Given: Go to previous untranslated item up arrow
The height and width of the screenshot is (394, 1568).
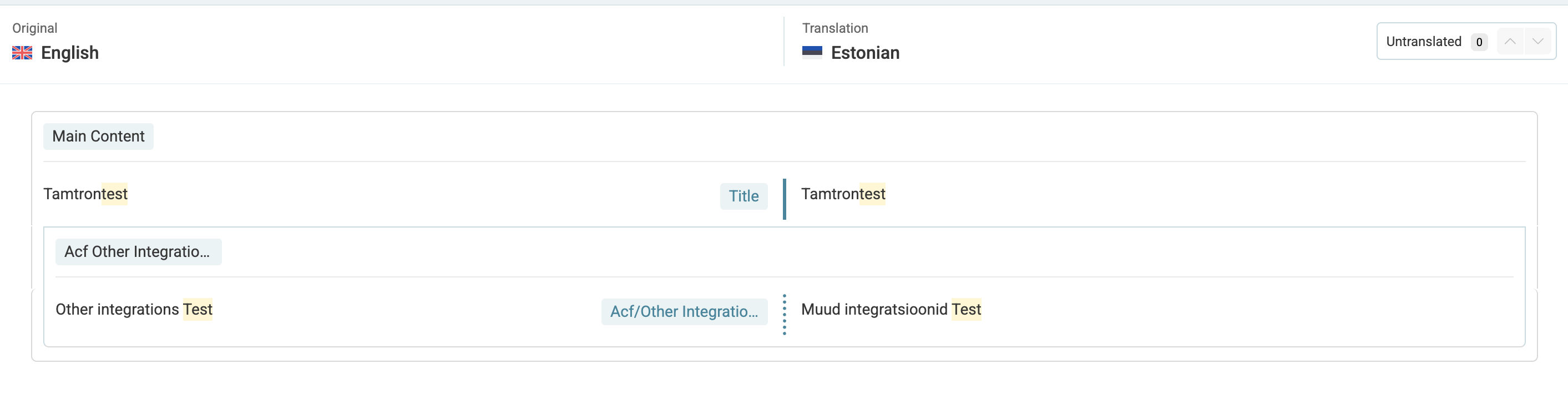Looking at the screenshot, I should coord(1510,42).
